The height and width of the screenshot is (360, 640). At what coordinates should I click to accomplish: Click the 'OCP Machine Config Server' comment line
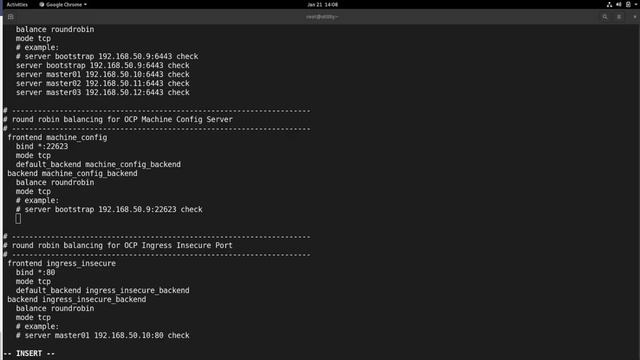pos(118,120)
